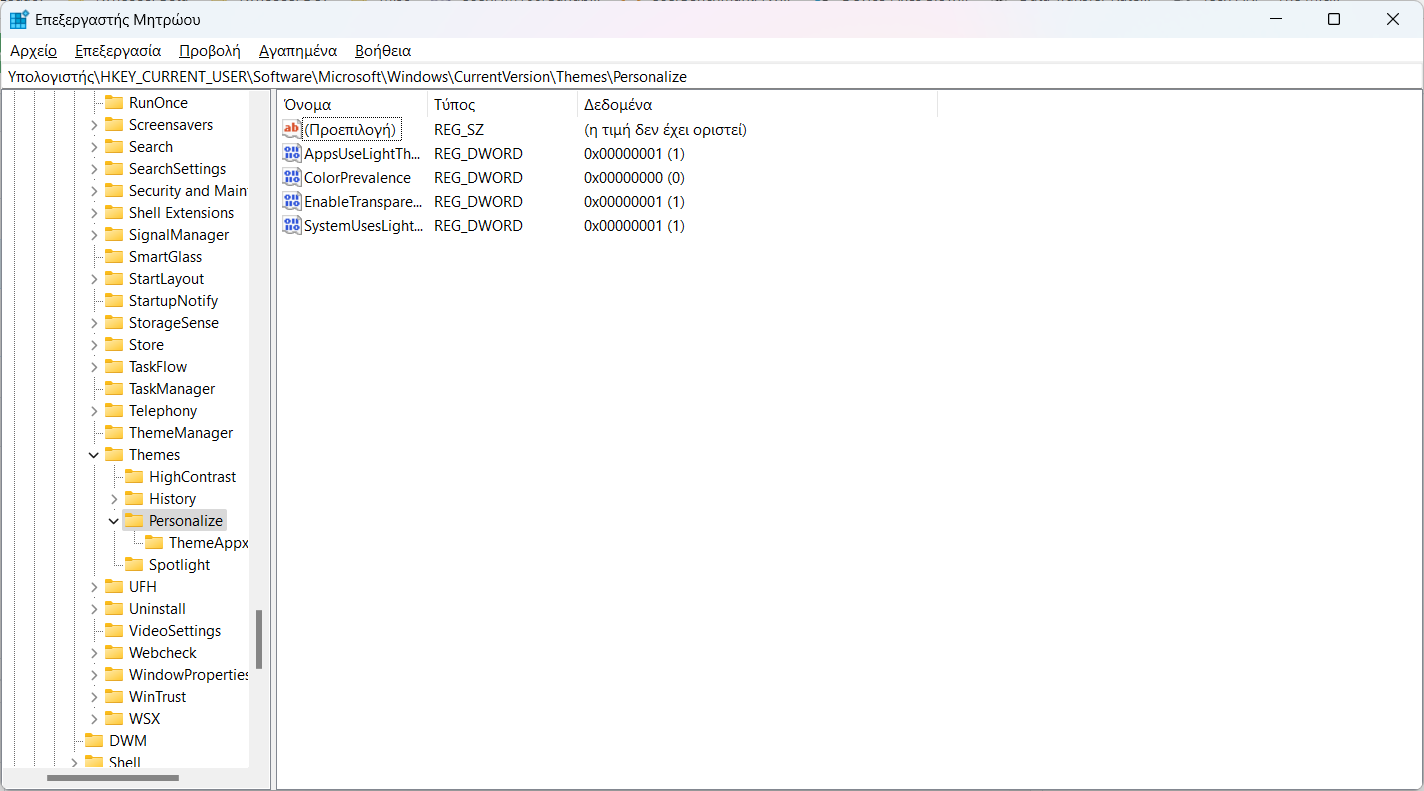Select the SystemUsesLightTheme DWORD icon
Viewport: 1424px width, 791px height.
click(x=291, y=225)
